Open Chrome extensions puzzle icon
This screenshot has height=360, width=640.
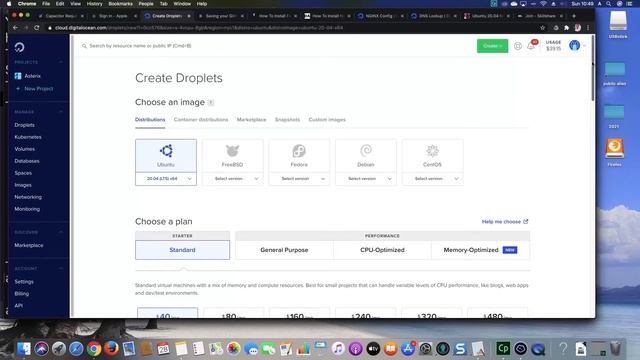pyautogui.click(x=567, y=28)
